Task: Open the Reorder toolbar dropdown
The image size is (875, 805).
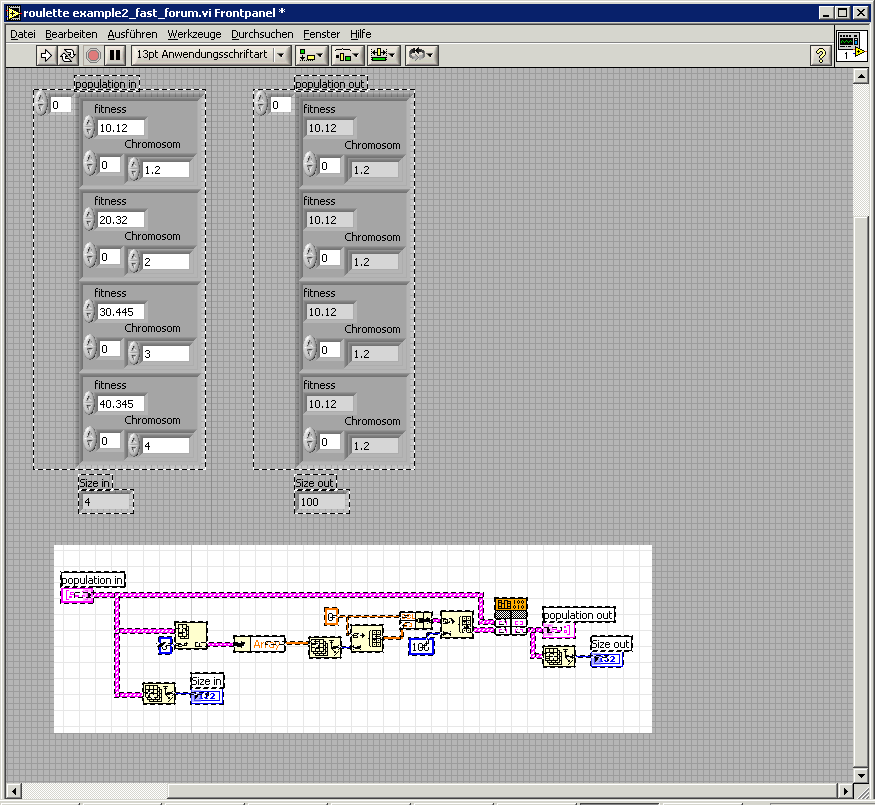Action: pos(422,55)
